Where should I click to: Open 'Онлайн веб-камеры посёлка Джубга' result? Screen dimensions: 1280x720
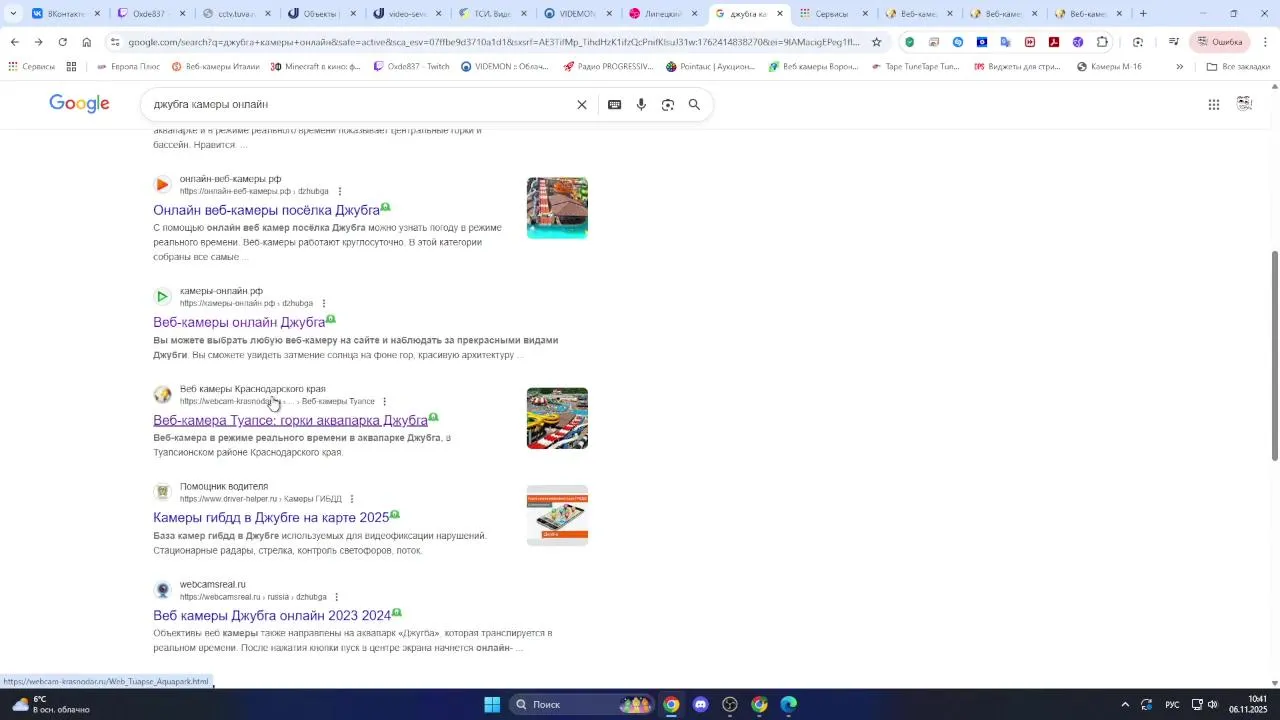[266, 210]
